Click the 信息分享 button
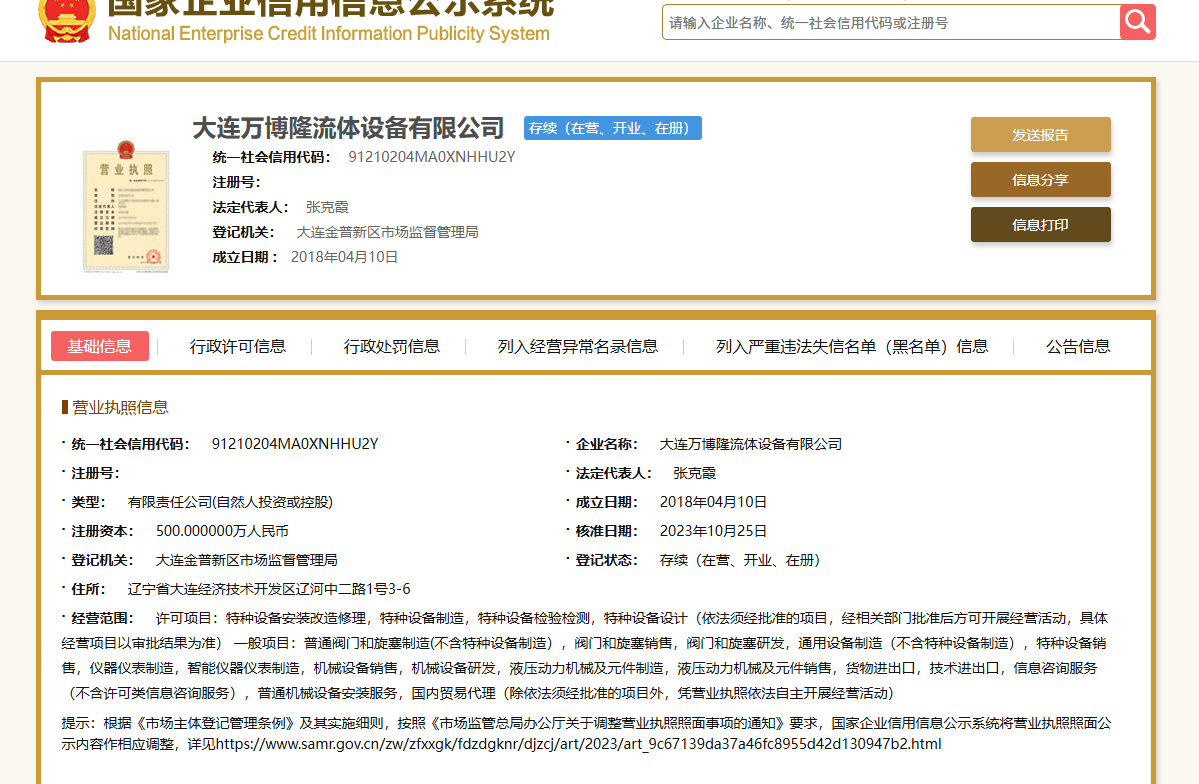This screenshot has width=1199, height=784. [1040, 180]
